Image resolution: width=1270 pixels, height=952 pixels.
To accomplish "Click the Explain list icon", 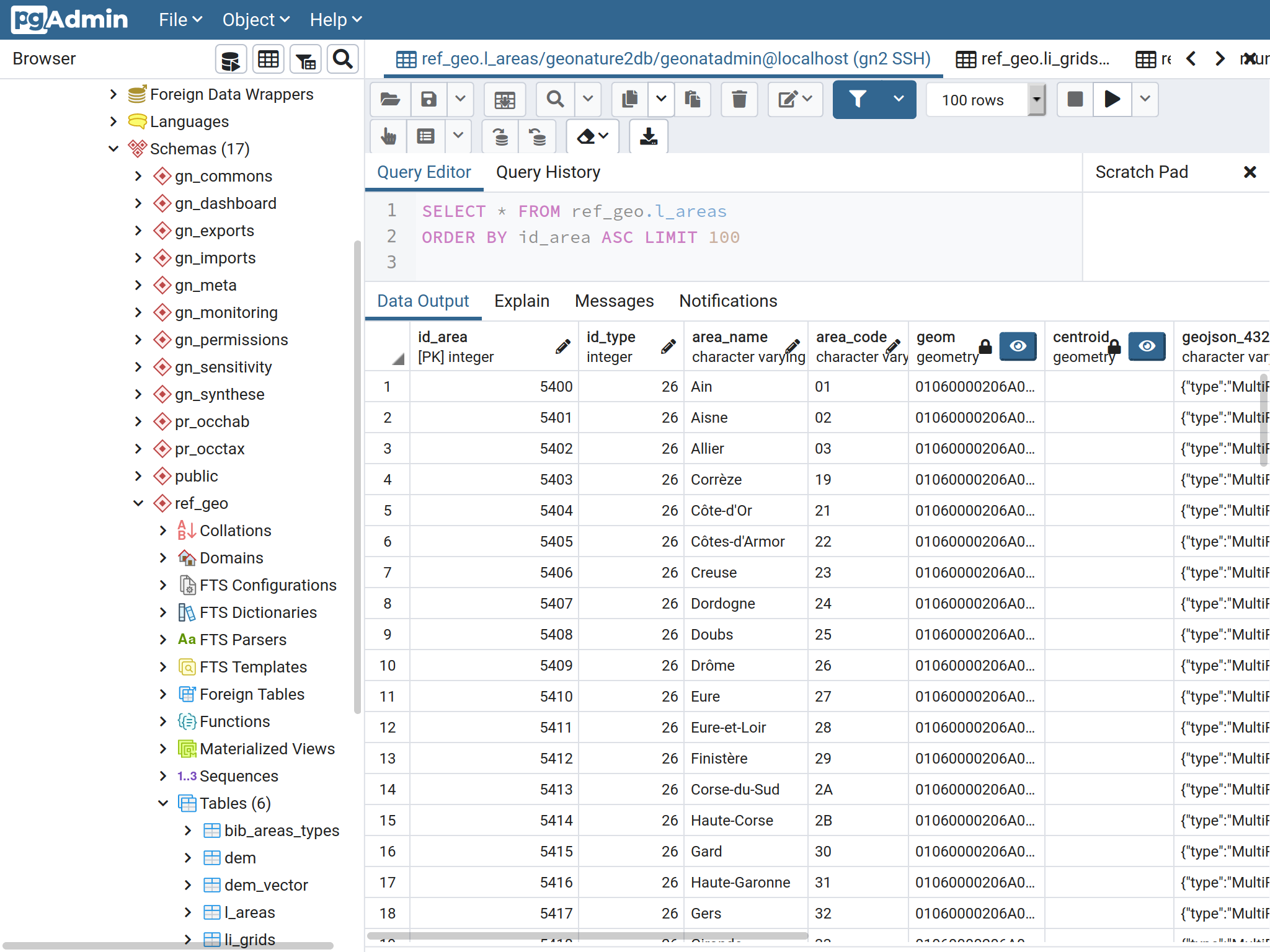I will click(425, 136).
